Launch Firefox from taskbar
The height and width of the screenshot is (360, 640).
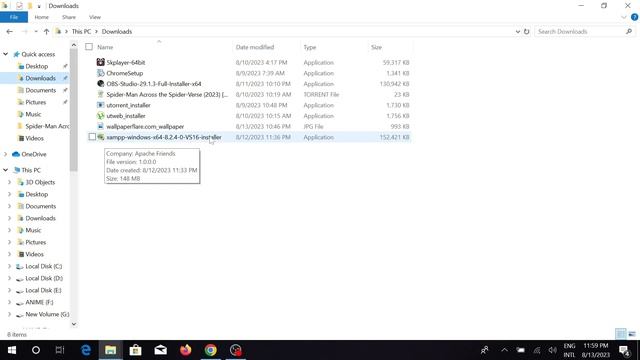pos(186,350)
